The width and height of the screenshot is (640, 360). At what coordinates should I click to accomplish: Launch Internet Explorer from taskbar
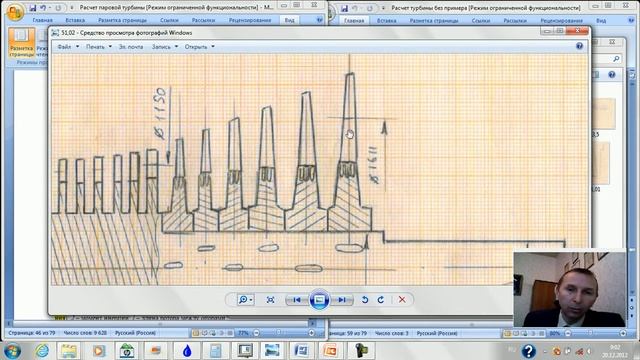42,351
